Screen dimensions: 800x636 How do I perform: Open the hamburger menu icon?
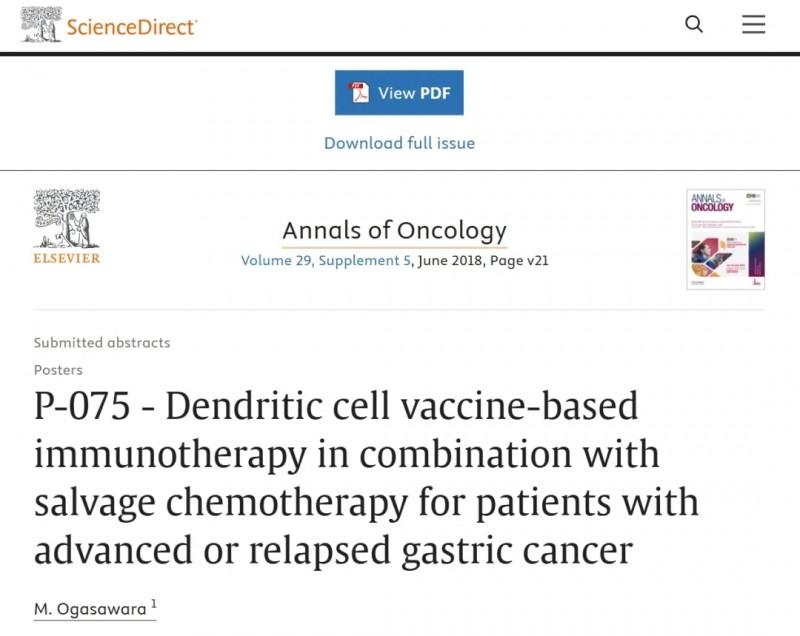click(753, 24)
